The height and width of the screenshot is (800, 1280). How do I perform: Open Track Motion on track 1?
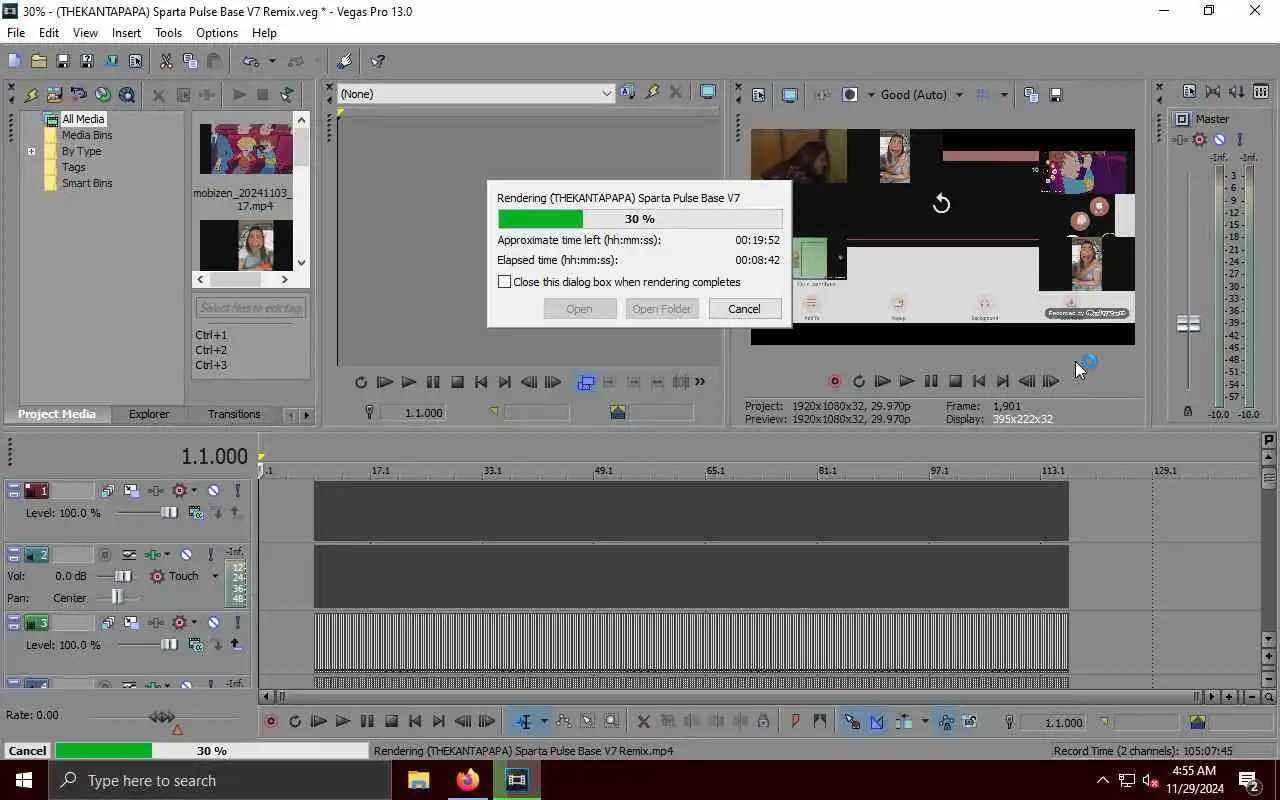pyautogui.click(x=132, y=491)
